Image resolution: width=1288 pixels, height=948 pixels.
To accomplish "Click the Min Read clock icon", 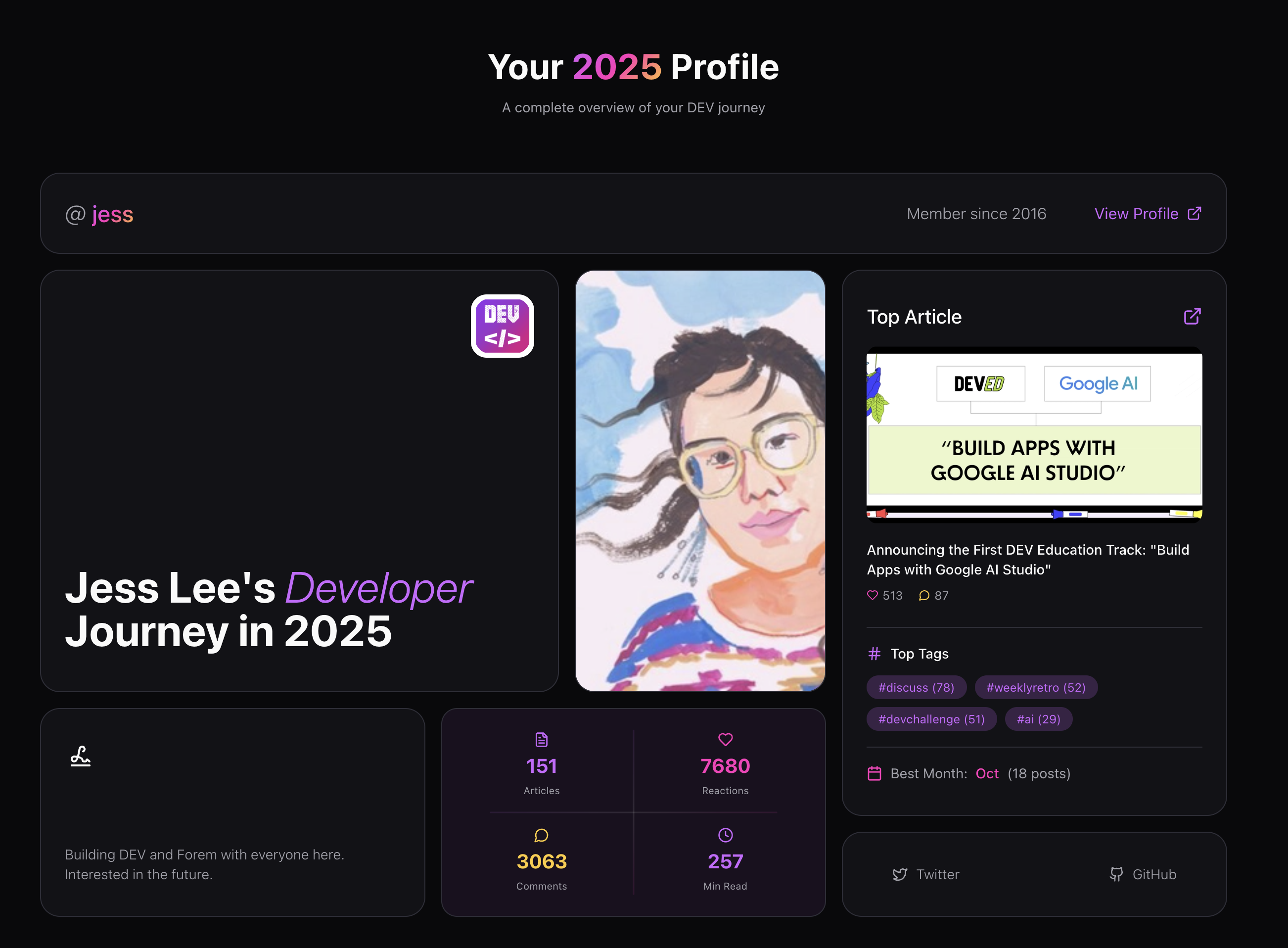I will (725, 835).
